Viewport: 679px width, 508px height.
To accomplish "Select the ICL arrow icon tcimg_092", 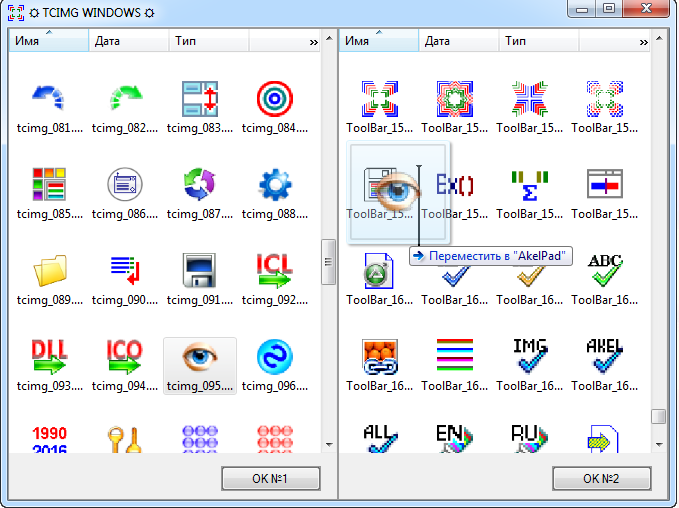I will tap(275, 270).
